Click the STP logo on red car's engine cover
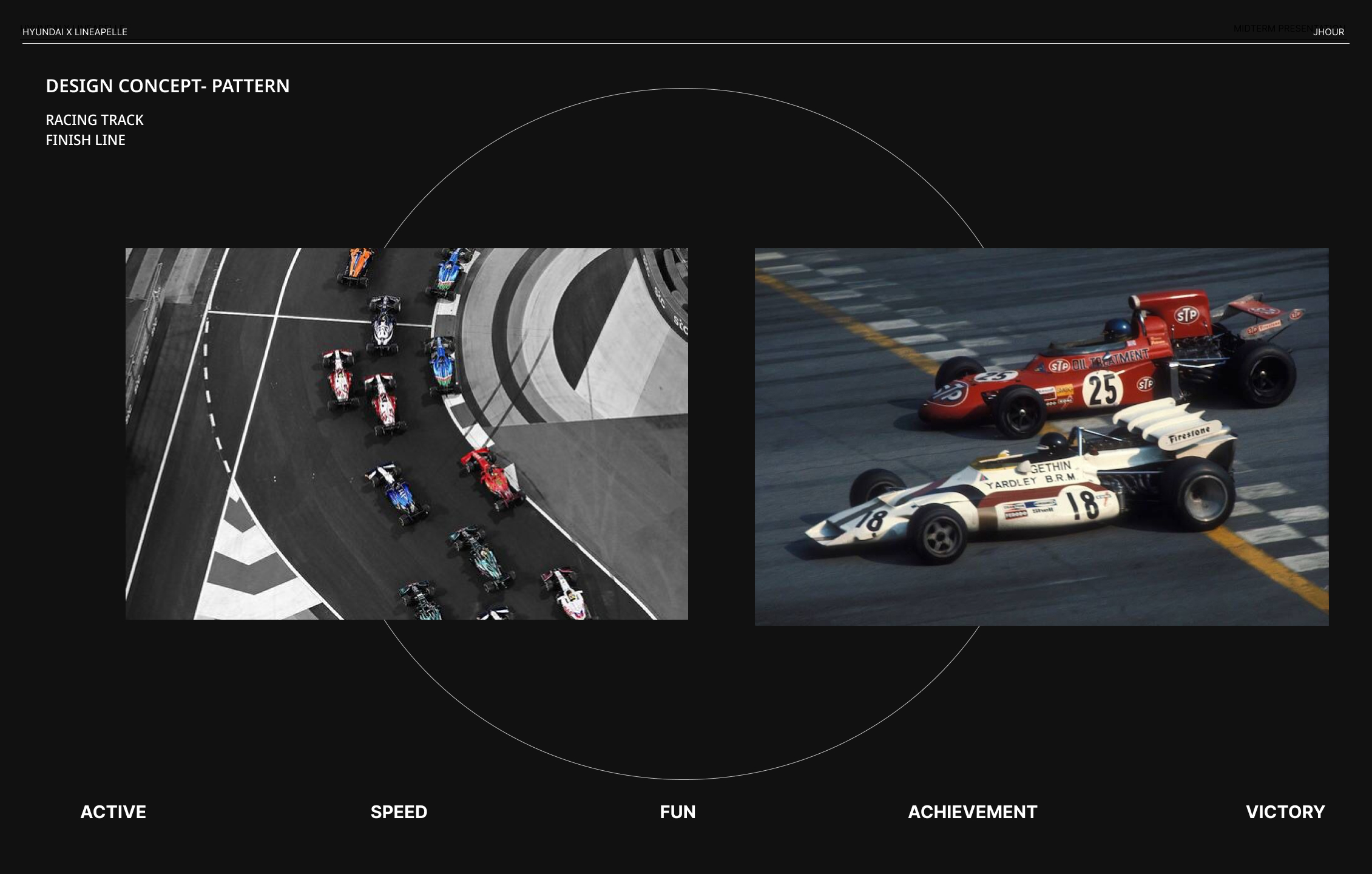This screenshot has height=874, width=1372. click(1186, 314)
